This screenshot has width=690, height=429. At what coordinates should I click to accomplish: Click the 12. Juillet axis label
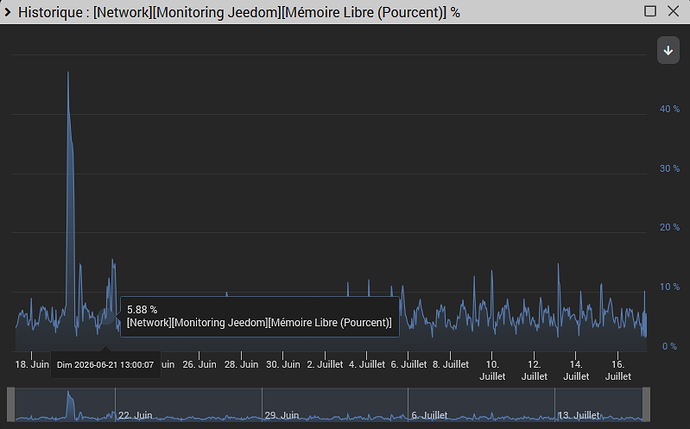(534, 370)
